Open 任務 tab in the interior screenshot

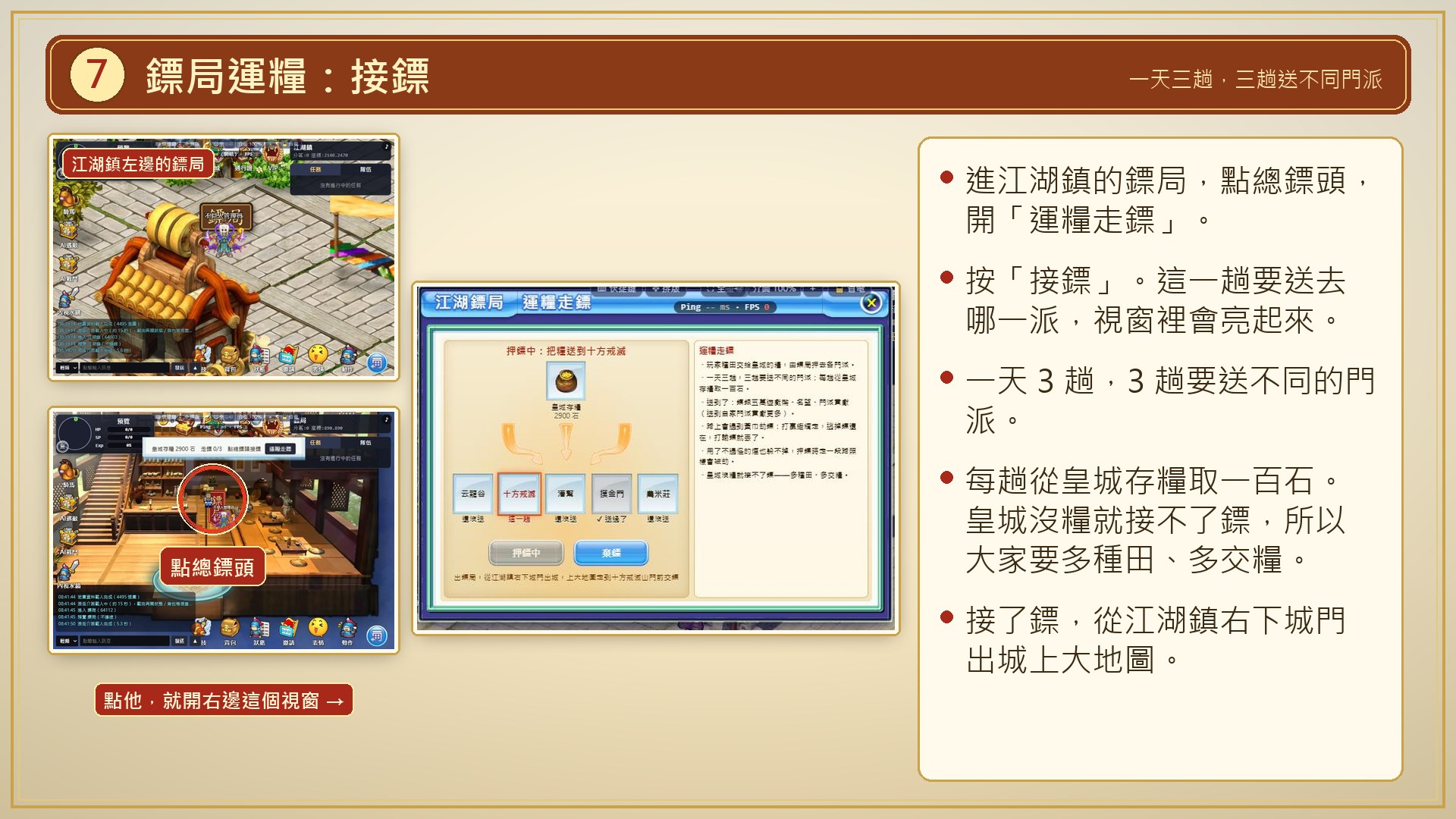click(315, 443)
